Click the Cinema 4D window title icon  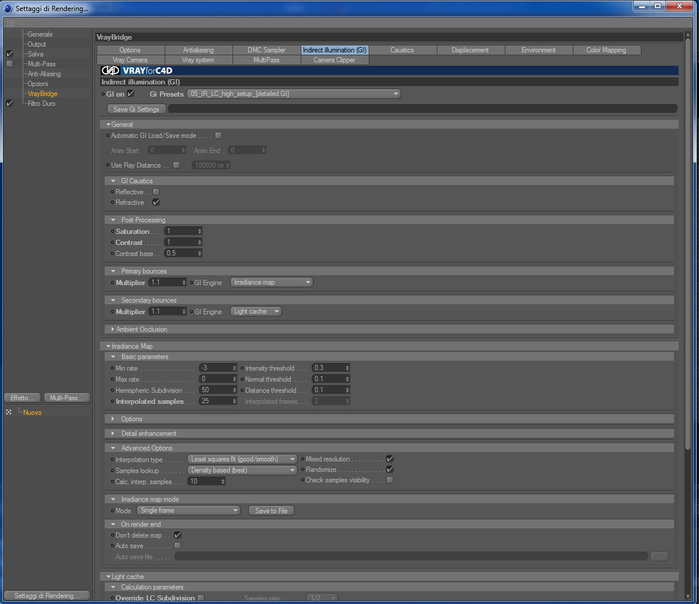[8, 8]
